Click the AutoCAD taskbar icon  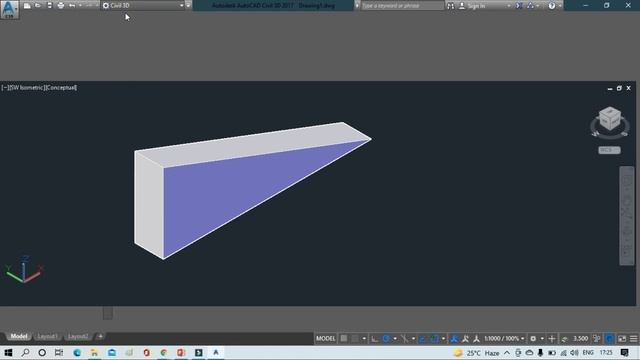point(216,353)
